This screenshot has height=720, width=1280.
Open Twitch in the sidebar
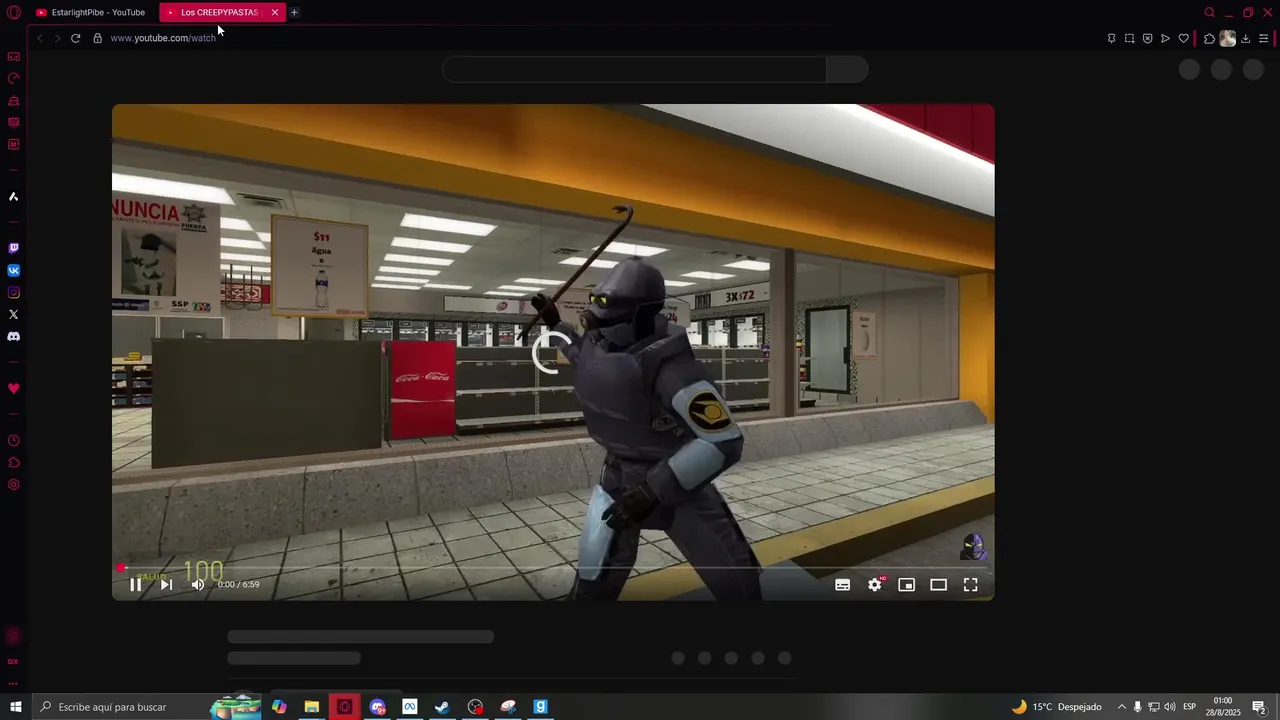click(13, 248)
